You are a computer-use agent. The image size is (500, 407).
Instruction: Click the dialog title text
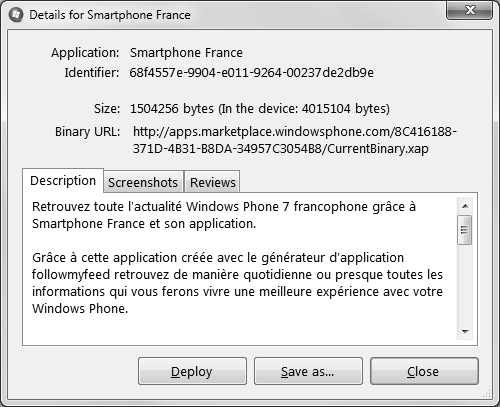(x=110, y=15)
